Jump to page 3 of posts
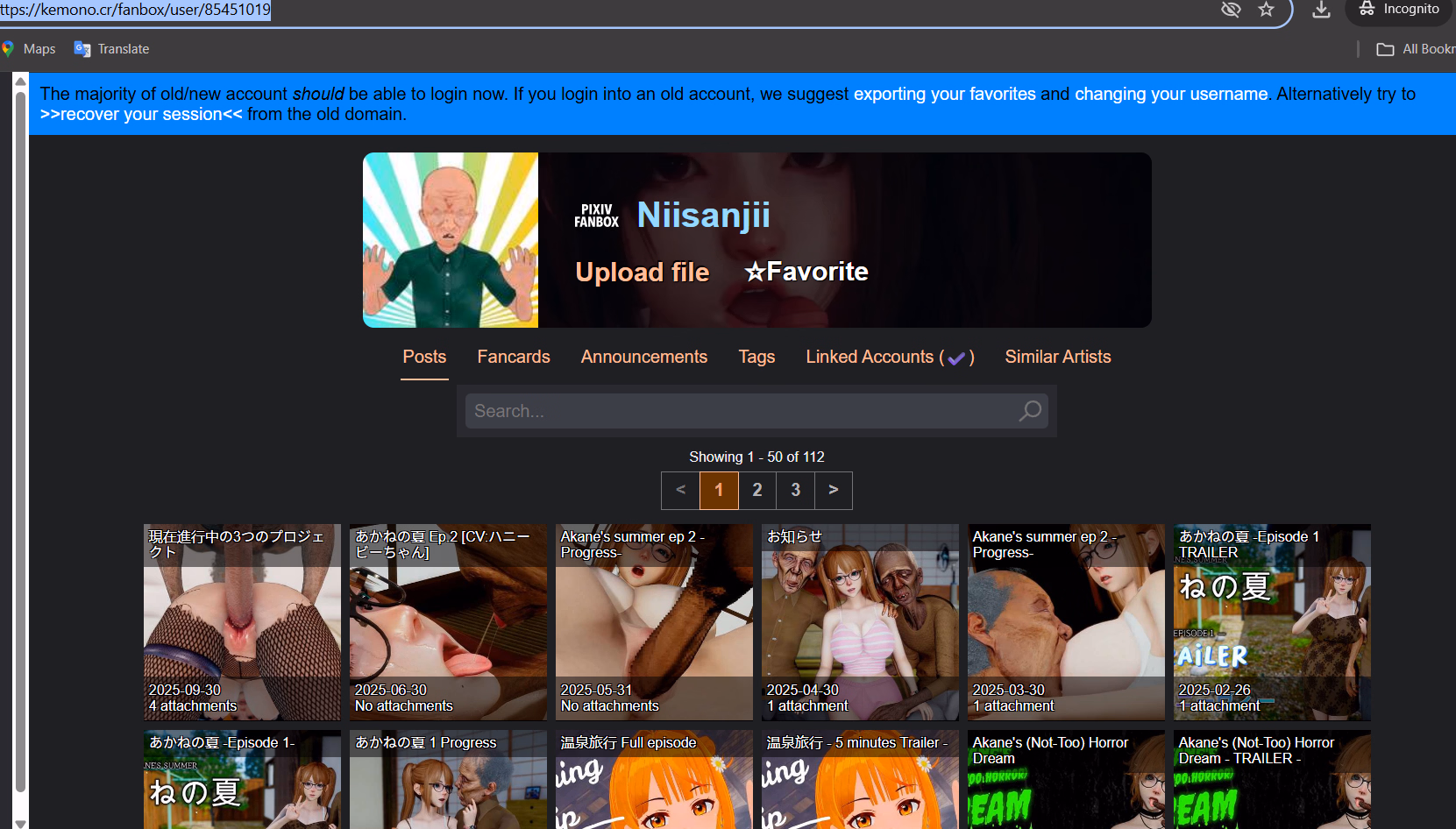This screenshot has height=829, width=1456. point(795,490)
